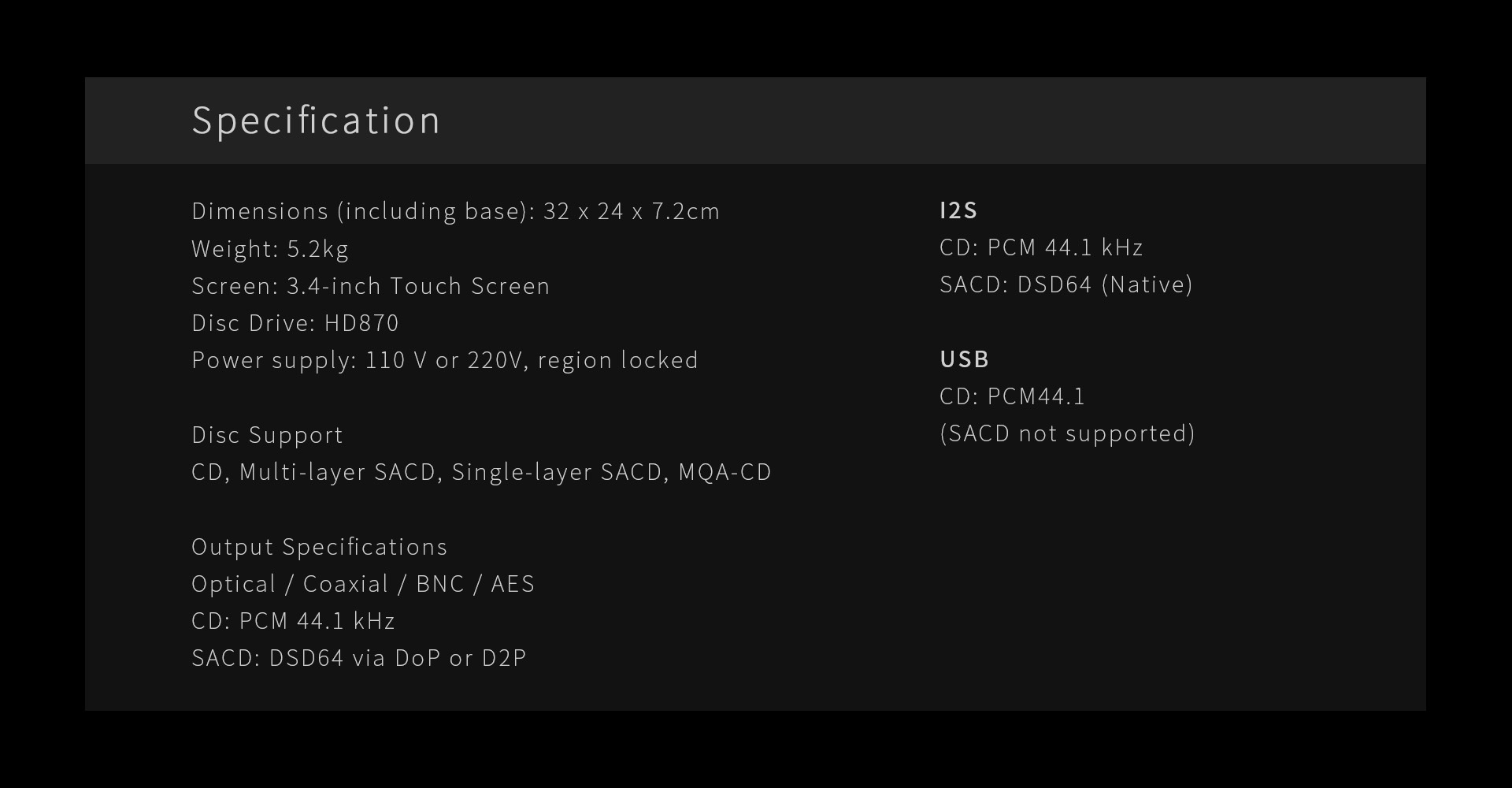Image resolution: width=1512 pixels, height=788 pixels.
Task: Click the Multi-layer SACD text
Action: pyautogui.click(x=337, y=472)
